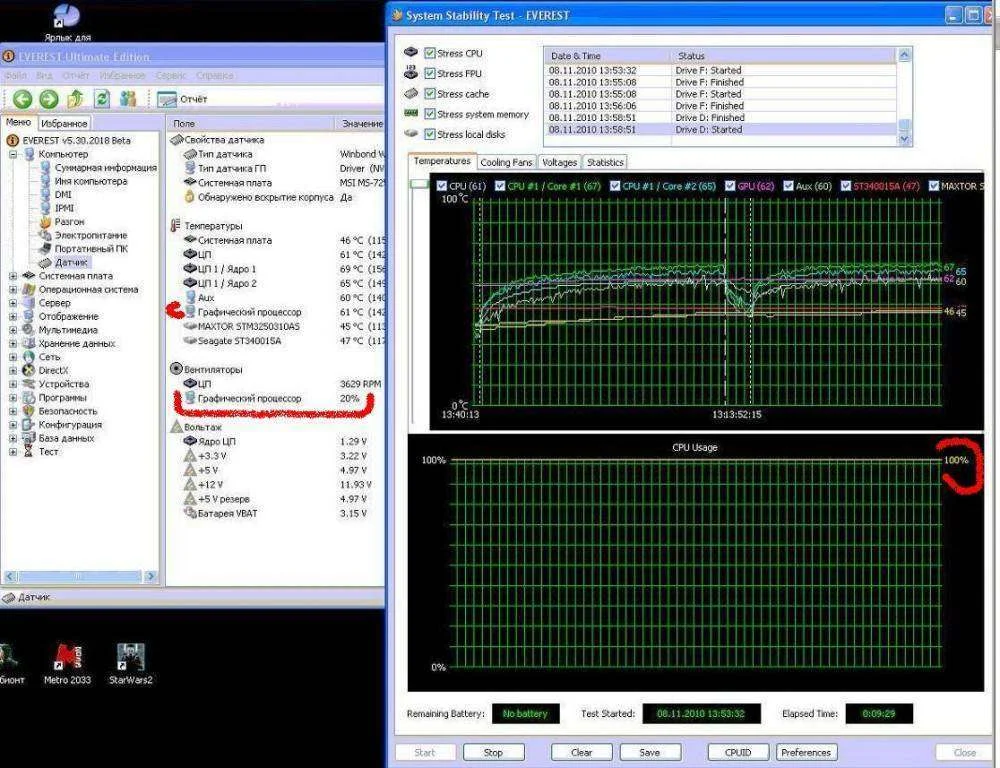The width and height of the screenshot is (1000, 768).
Task: Click the Температуры section header icon
Action: coord(175,225)
